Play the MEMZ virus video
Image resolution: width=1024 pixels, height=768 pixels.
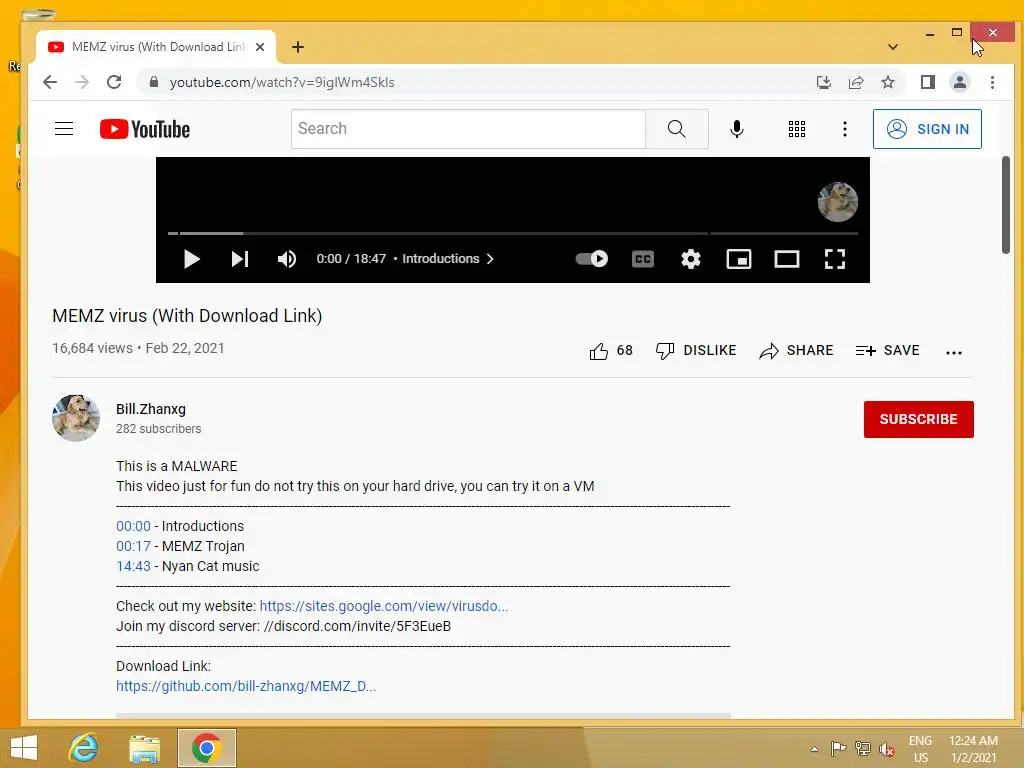[191, 259]
